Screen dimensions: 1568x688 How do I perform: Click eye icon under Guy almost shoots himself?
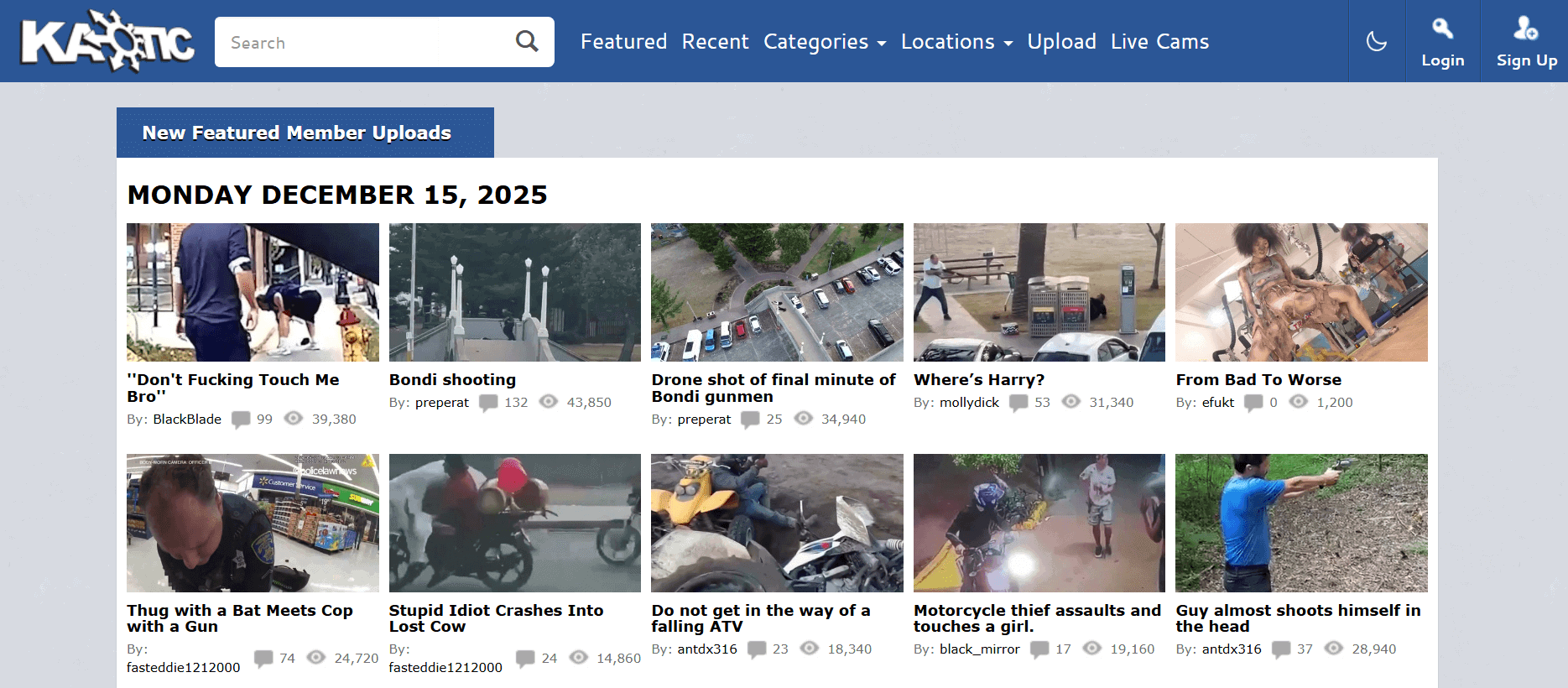pyautogui.click(x=1334, y=649)
